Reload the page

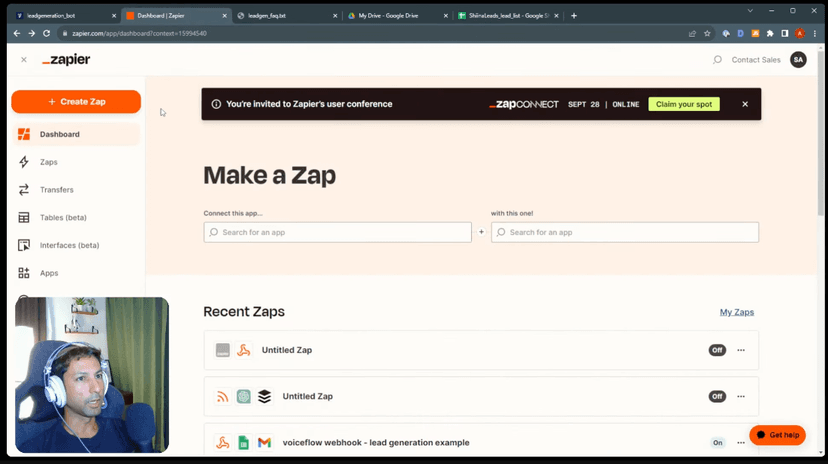[x=46, y=33]
